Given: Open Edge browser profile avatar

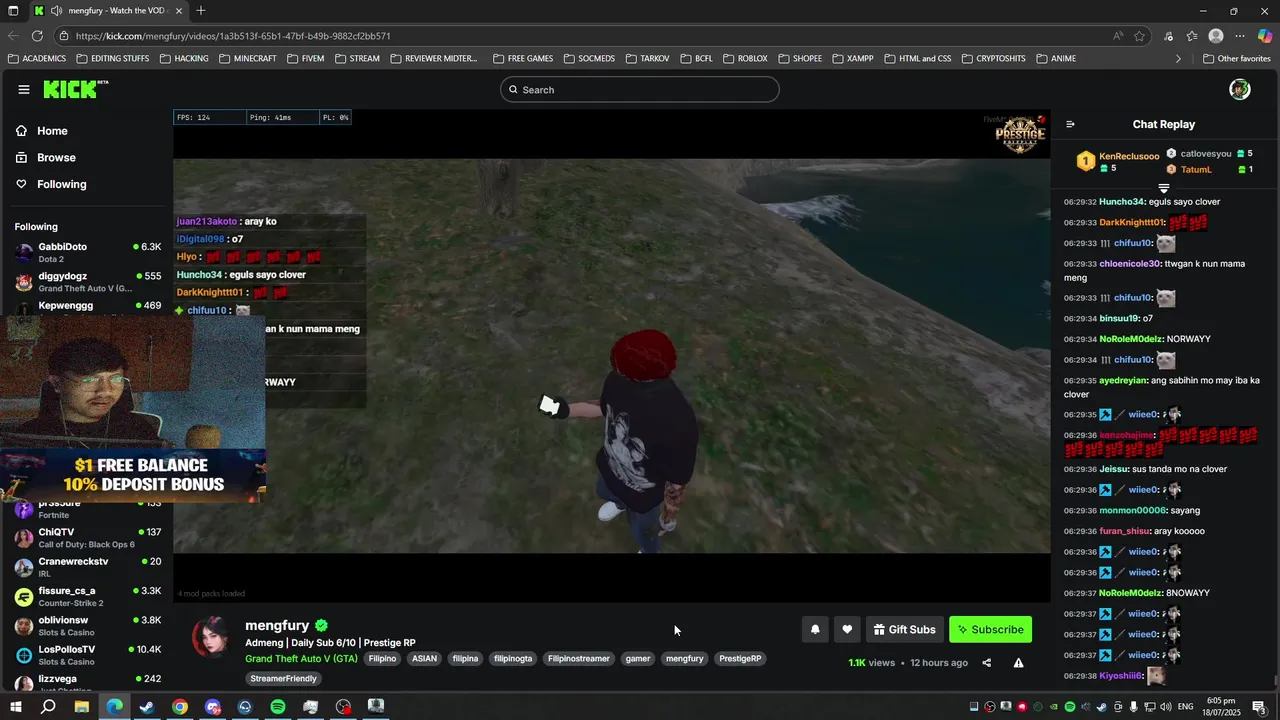Looking at the screenshot, I should (x=1216, y=36).
